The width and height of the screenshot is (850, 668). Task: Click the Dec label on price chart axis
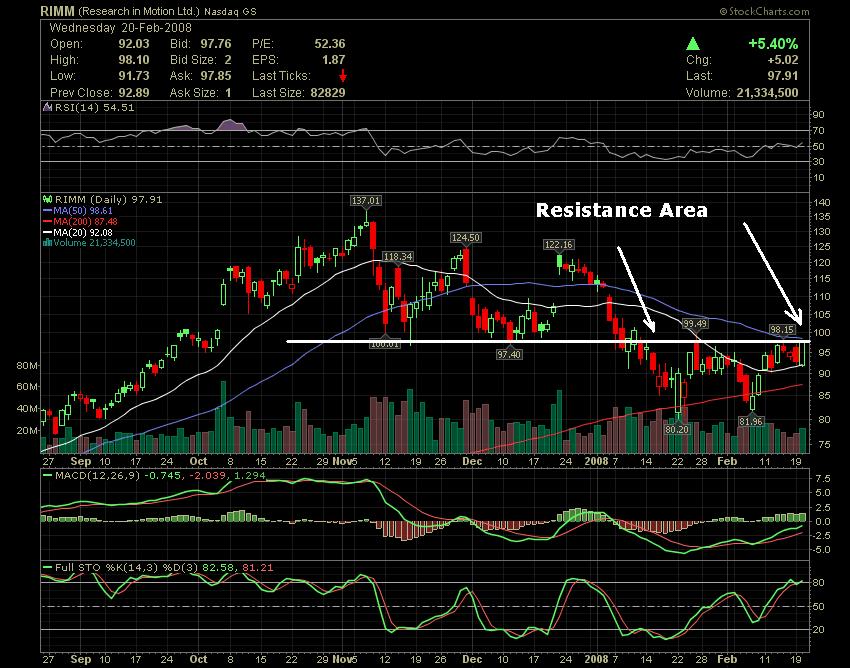[472, 461]
